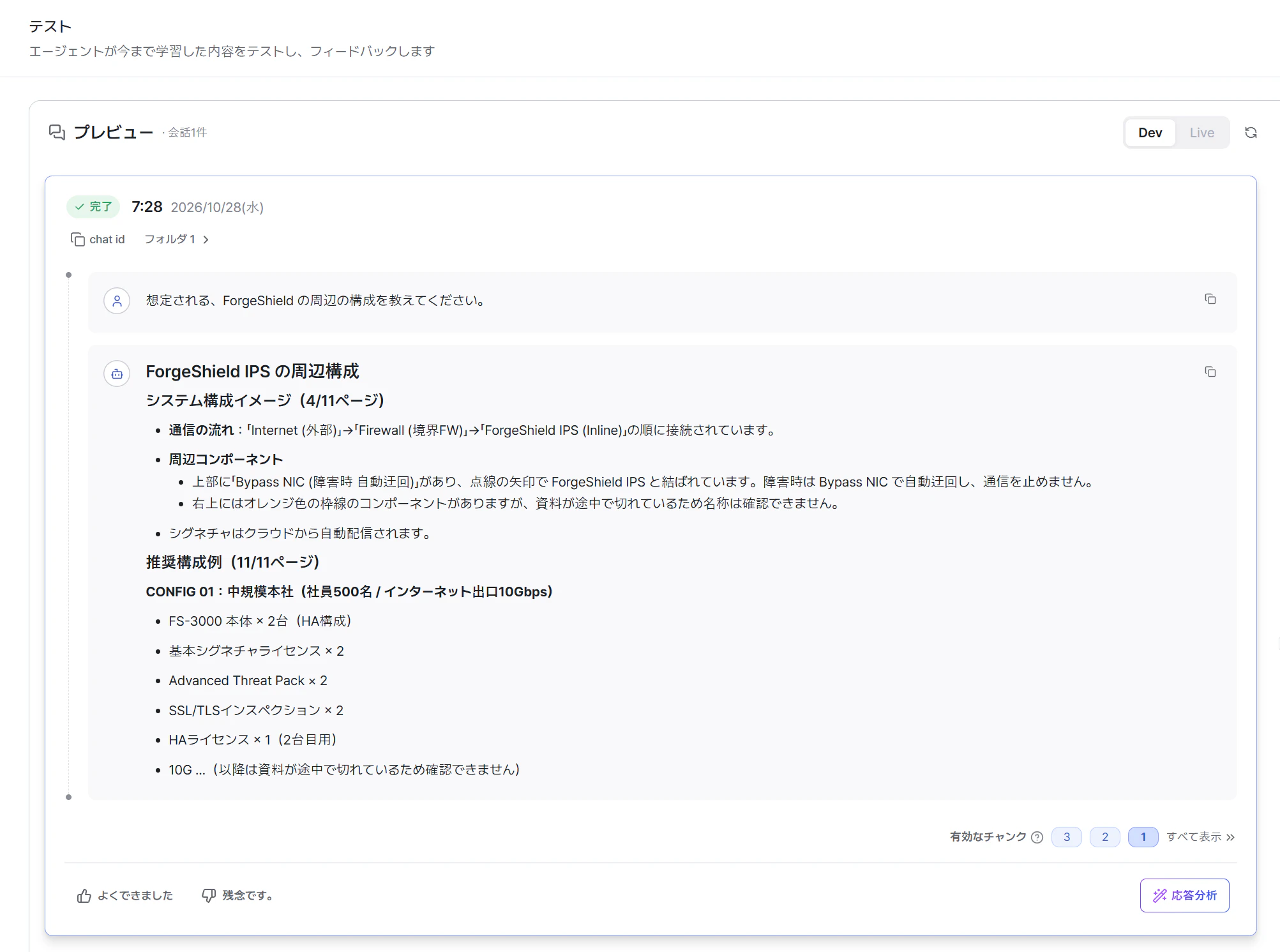This screenshot has width=1280, height=952.
Task: Click the シグネチャはクラウドから自動配信 bullet
Action: click(300, 533)
